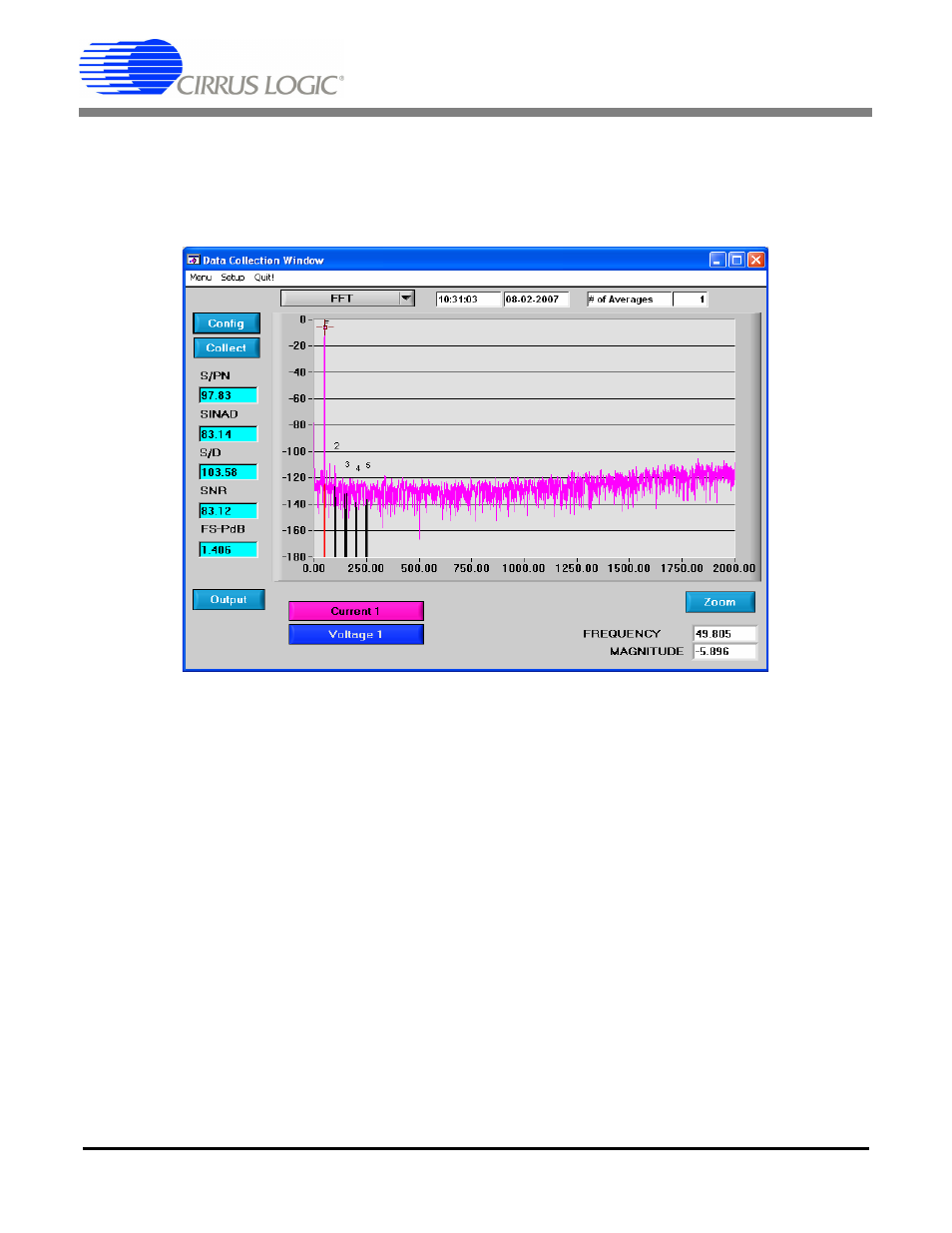Select the Voltage 1 blue channel
The image size is (952, 1233).
[x=356, y=634]
